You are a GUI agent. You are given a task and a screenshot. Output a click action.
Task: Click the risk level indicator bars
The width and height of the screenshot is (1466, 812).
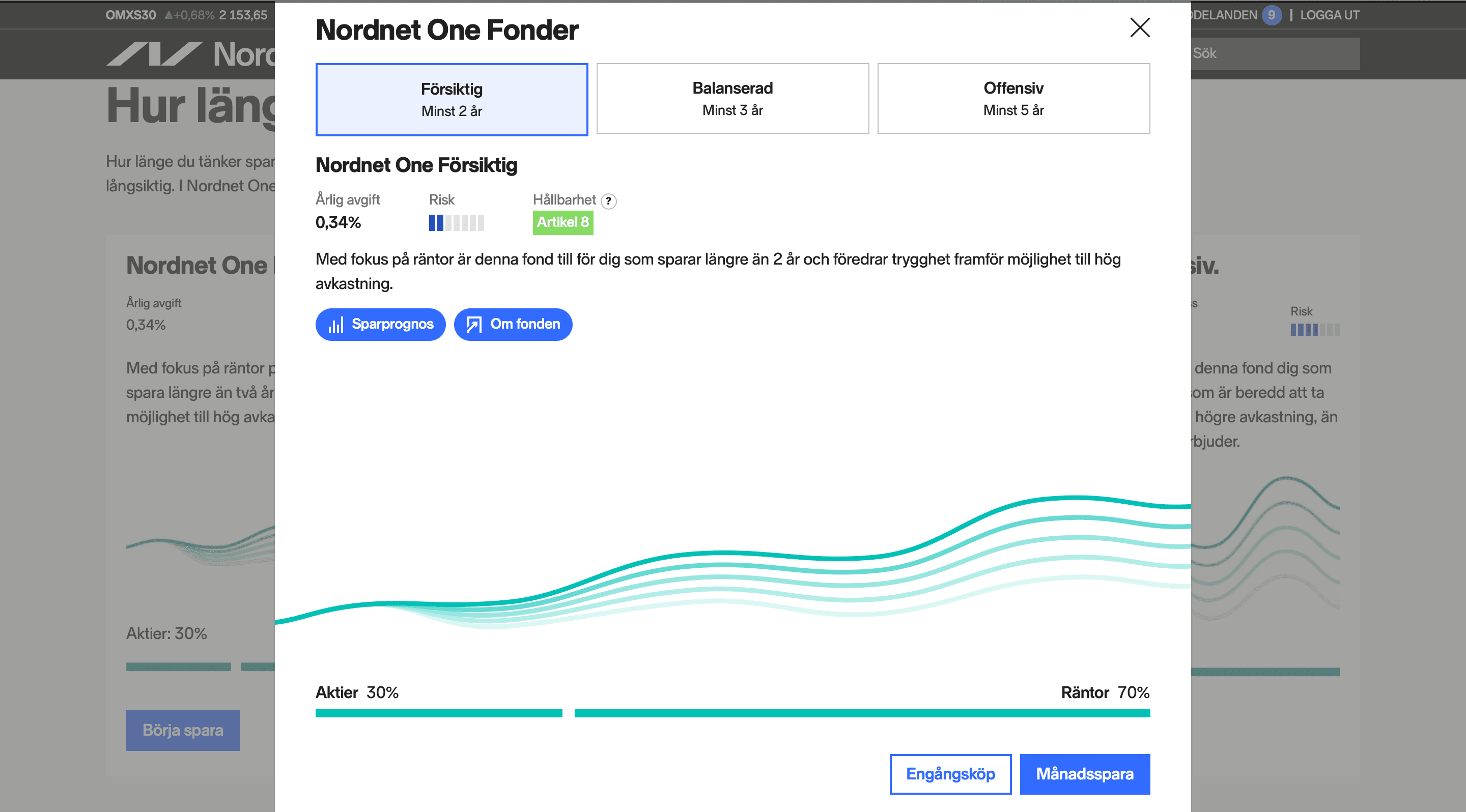[x=456, y=223]
